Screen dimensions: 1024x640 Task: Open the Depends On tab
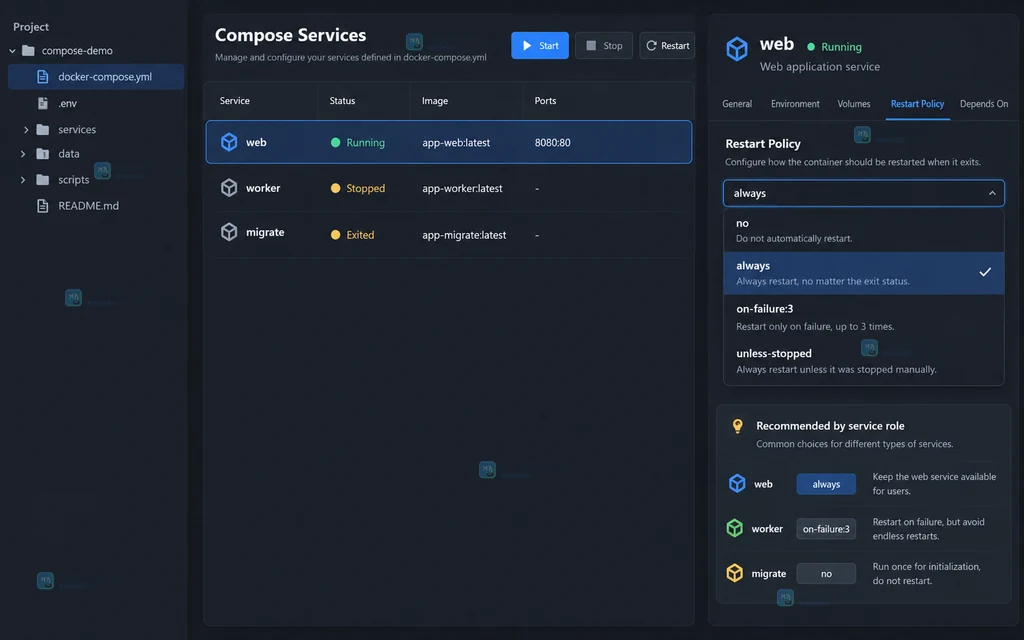(984, 104)
